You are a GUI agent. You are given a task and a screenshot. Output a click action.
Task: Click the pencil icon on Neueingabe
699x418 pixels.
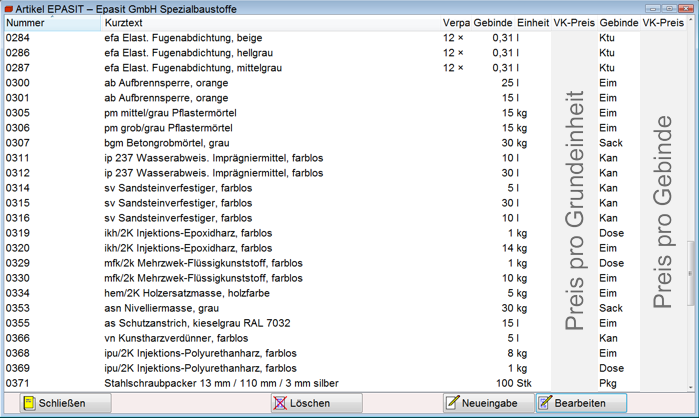(452, 402)
